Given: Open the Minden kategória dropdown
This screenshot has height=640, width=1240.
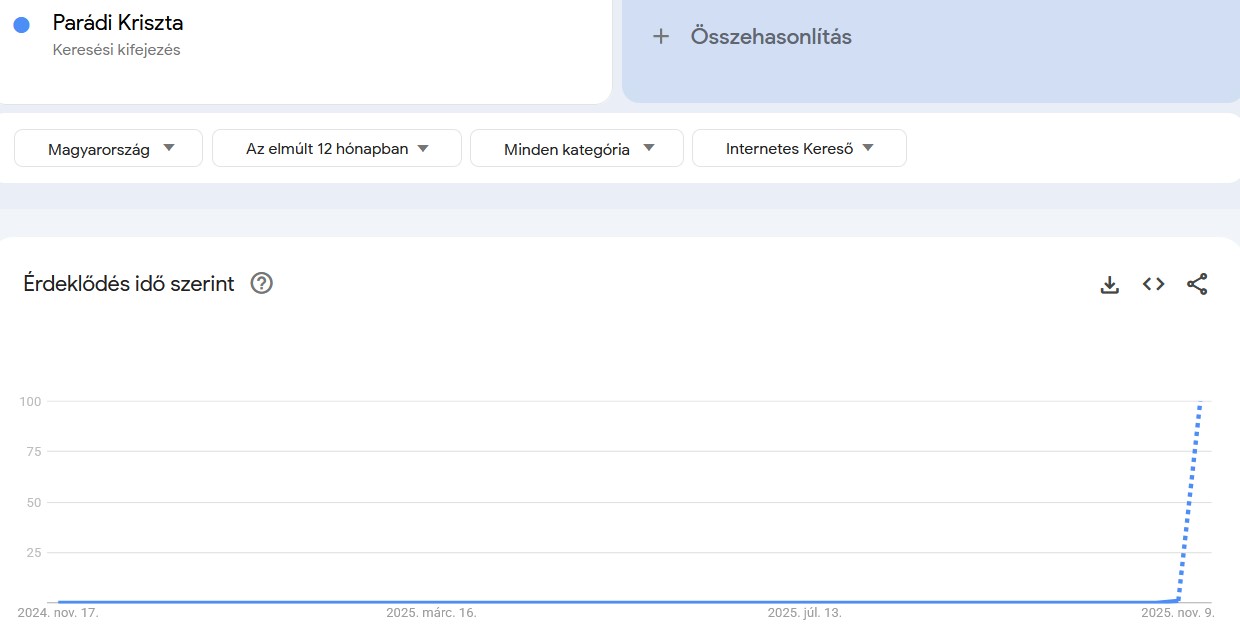Looking at the screenshot, I should 576,147.
